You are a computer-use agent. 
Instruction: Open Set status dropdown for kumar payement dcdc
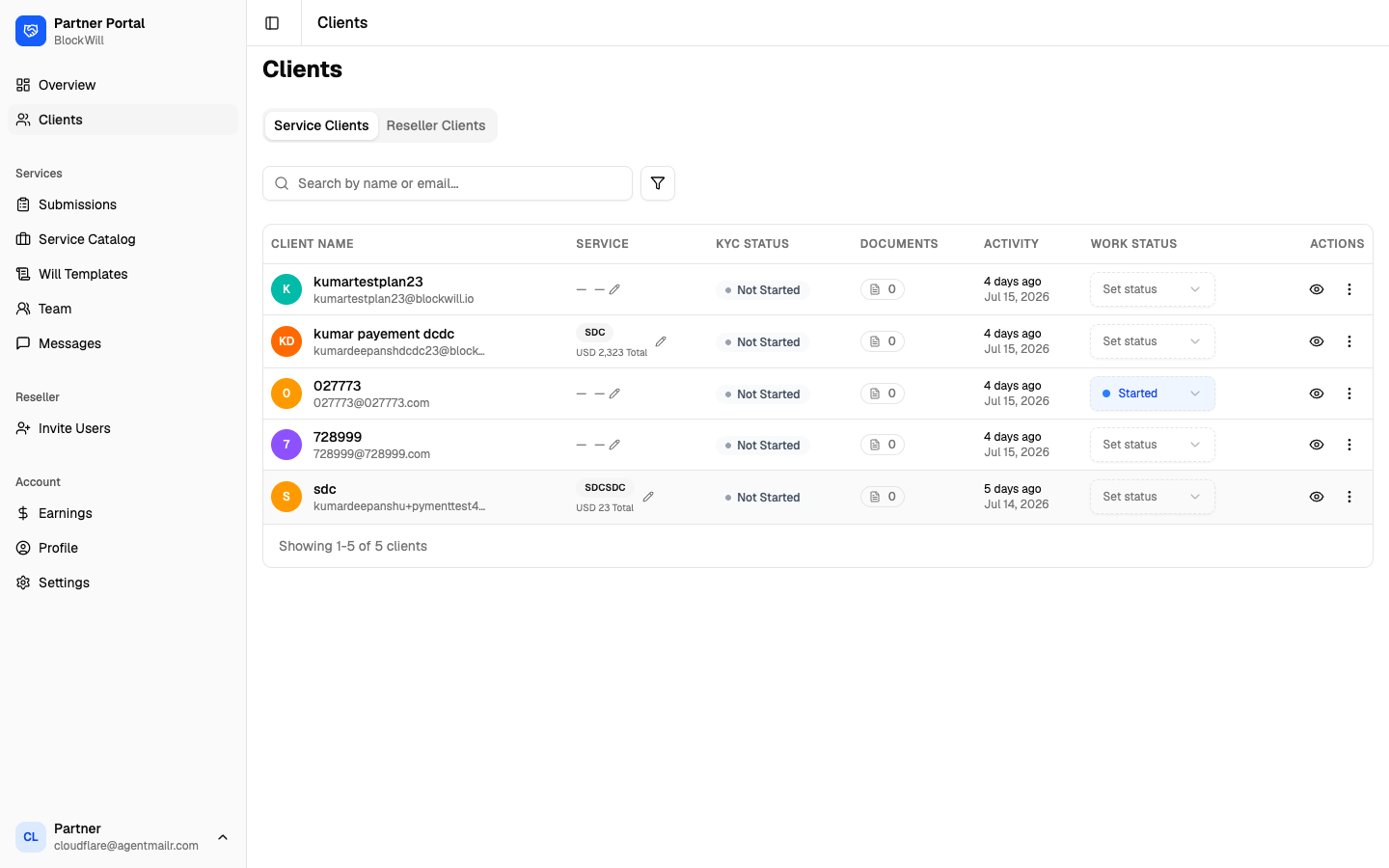tap(1153, 341)
